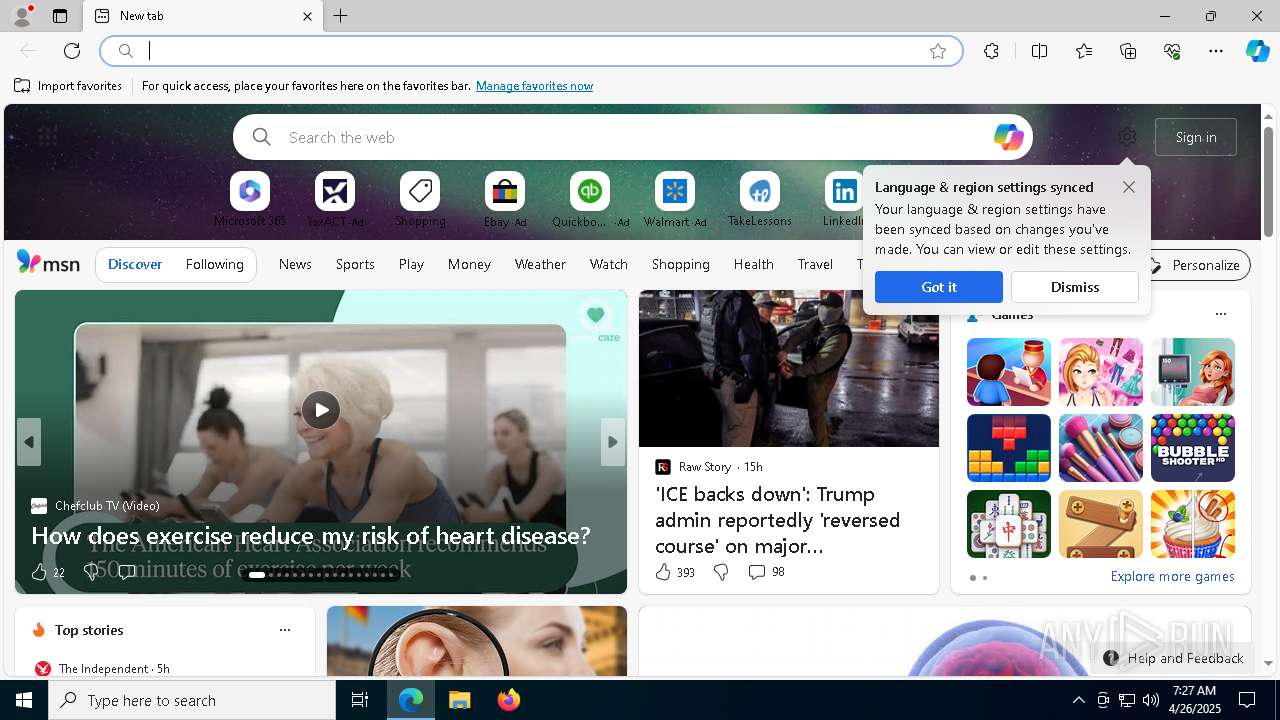Go to next carousel slide
The image size is (1280, 720).
point(613,442)
